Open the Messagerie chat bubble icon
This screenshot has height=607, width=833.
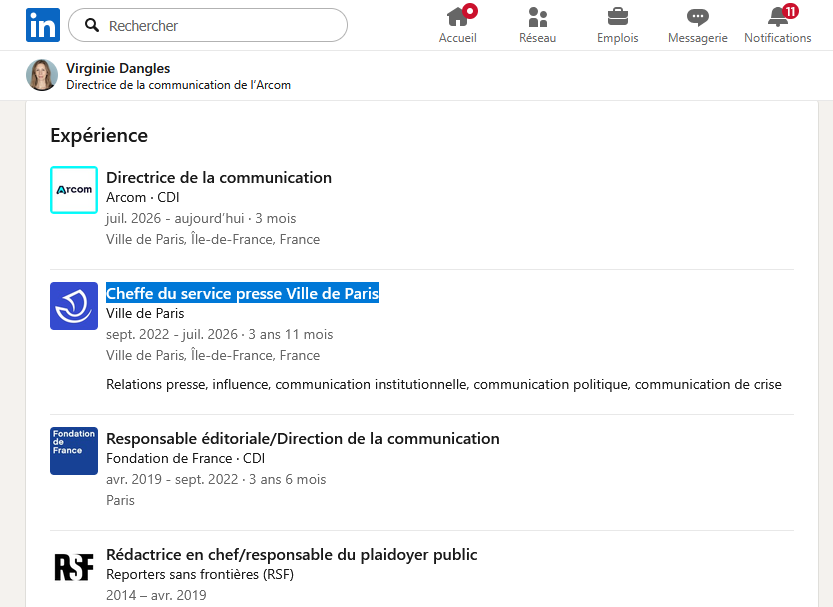[x=698, y=17]
